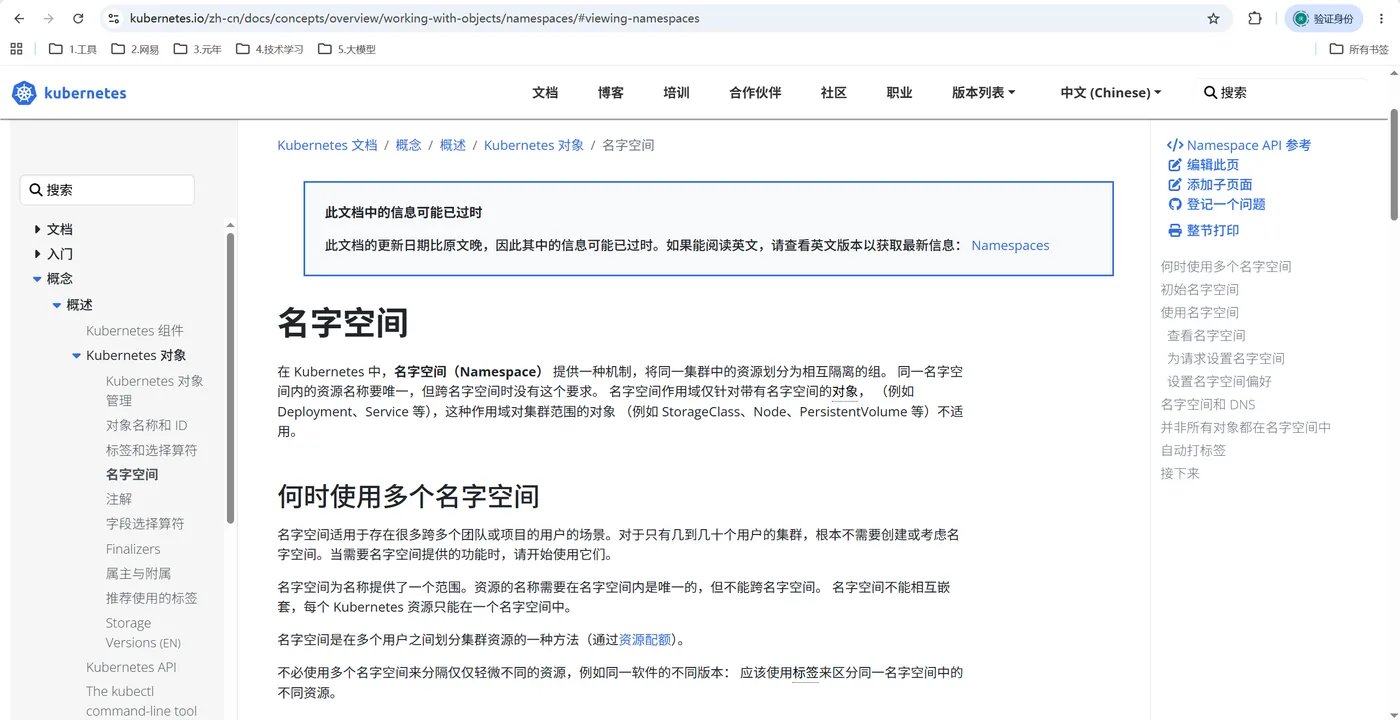
Task: Open 推荐使用的标签 in the sidebar
Action: click(152, 598)
